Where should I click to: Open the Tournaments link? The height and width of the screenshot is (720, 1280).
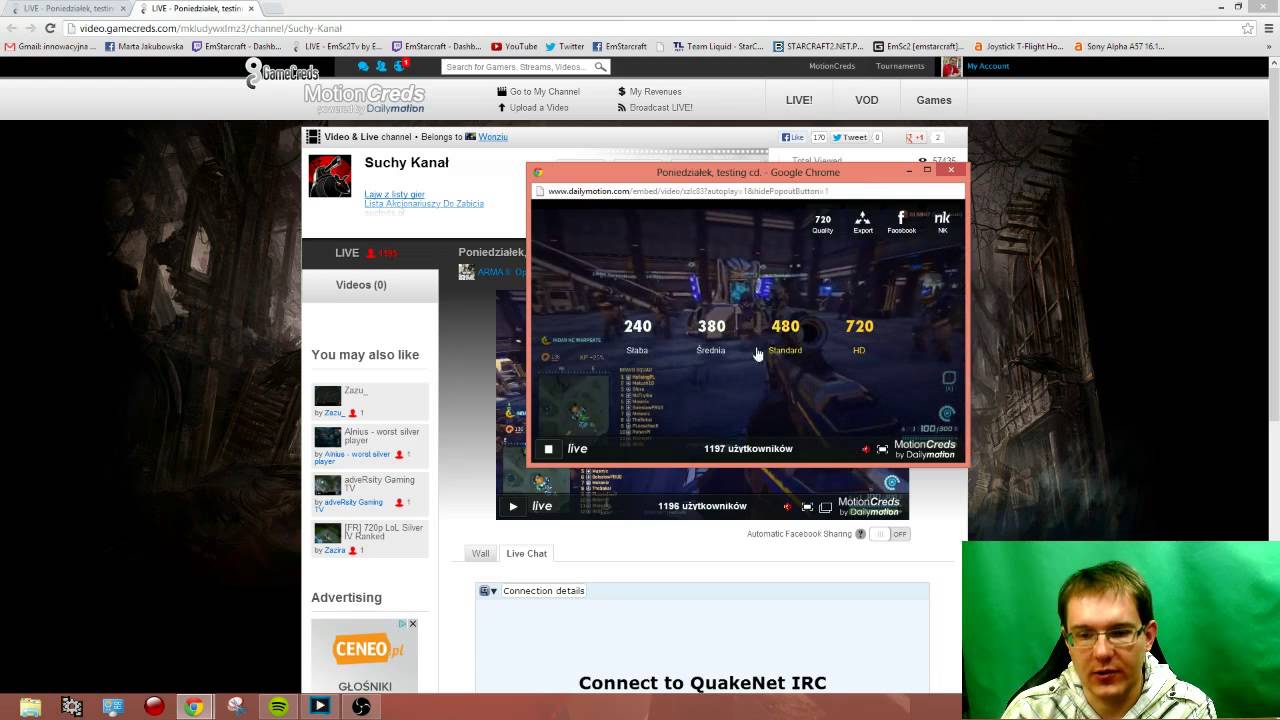[900, 66]
